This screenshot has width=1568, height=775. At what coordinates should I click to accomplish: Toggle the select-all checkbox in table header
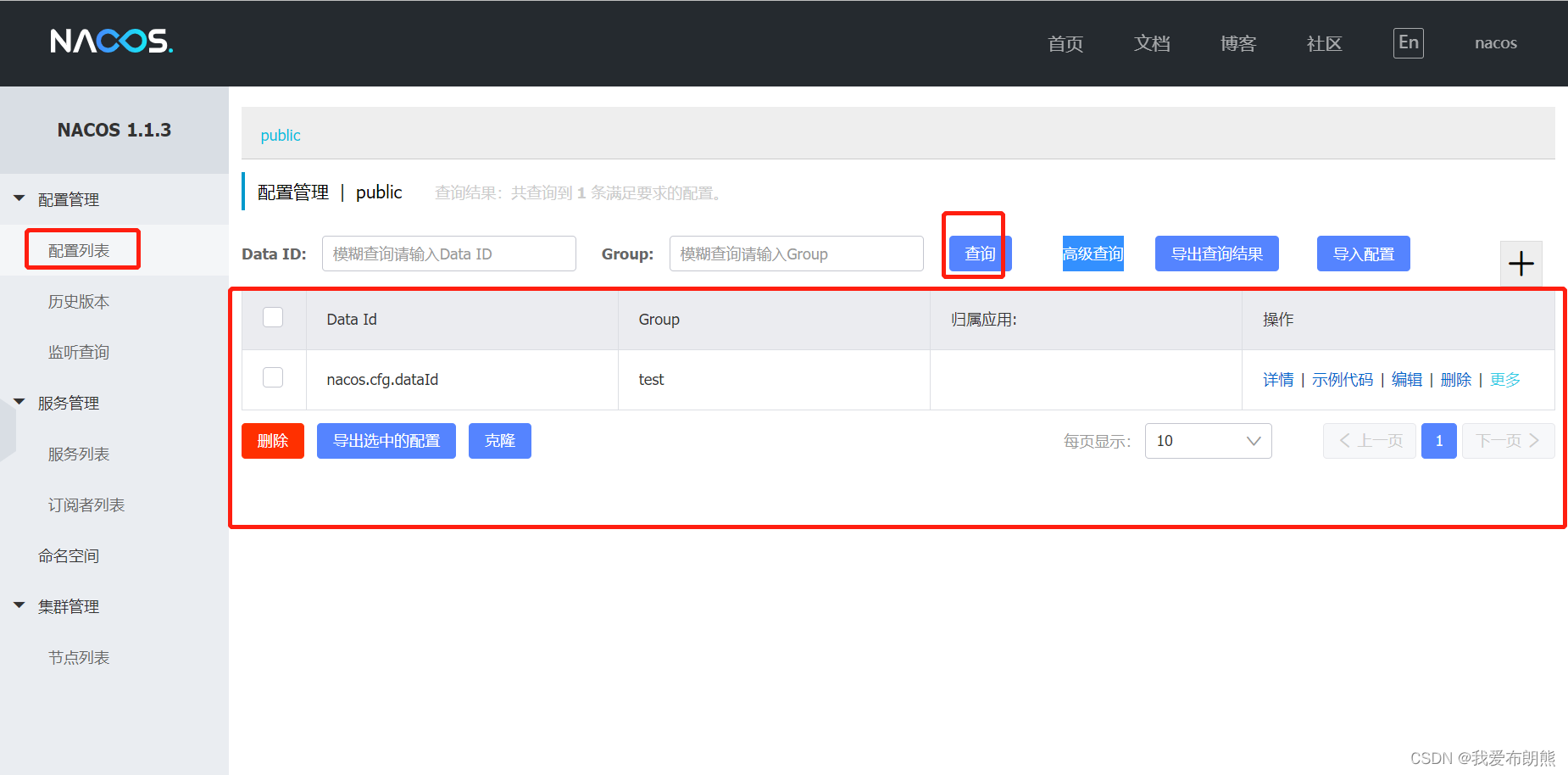coord(273,317)
